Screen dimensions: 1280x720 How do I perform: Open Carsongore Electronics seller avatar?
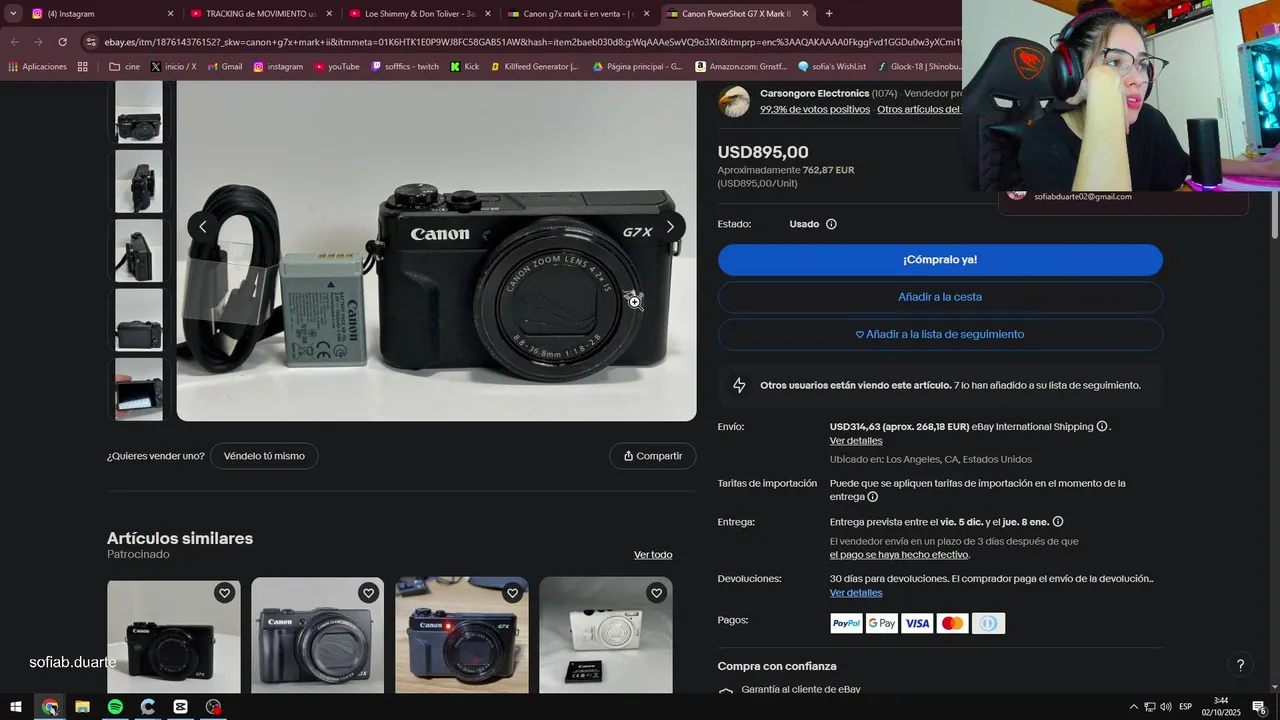(734, 101)
